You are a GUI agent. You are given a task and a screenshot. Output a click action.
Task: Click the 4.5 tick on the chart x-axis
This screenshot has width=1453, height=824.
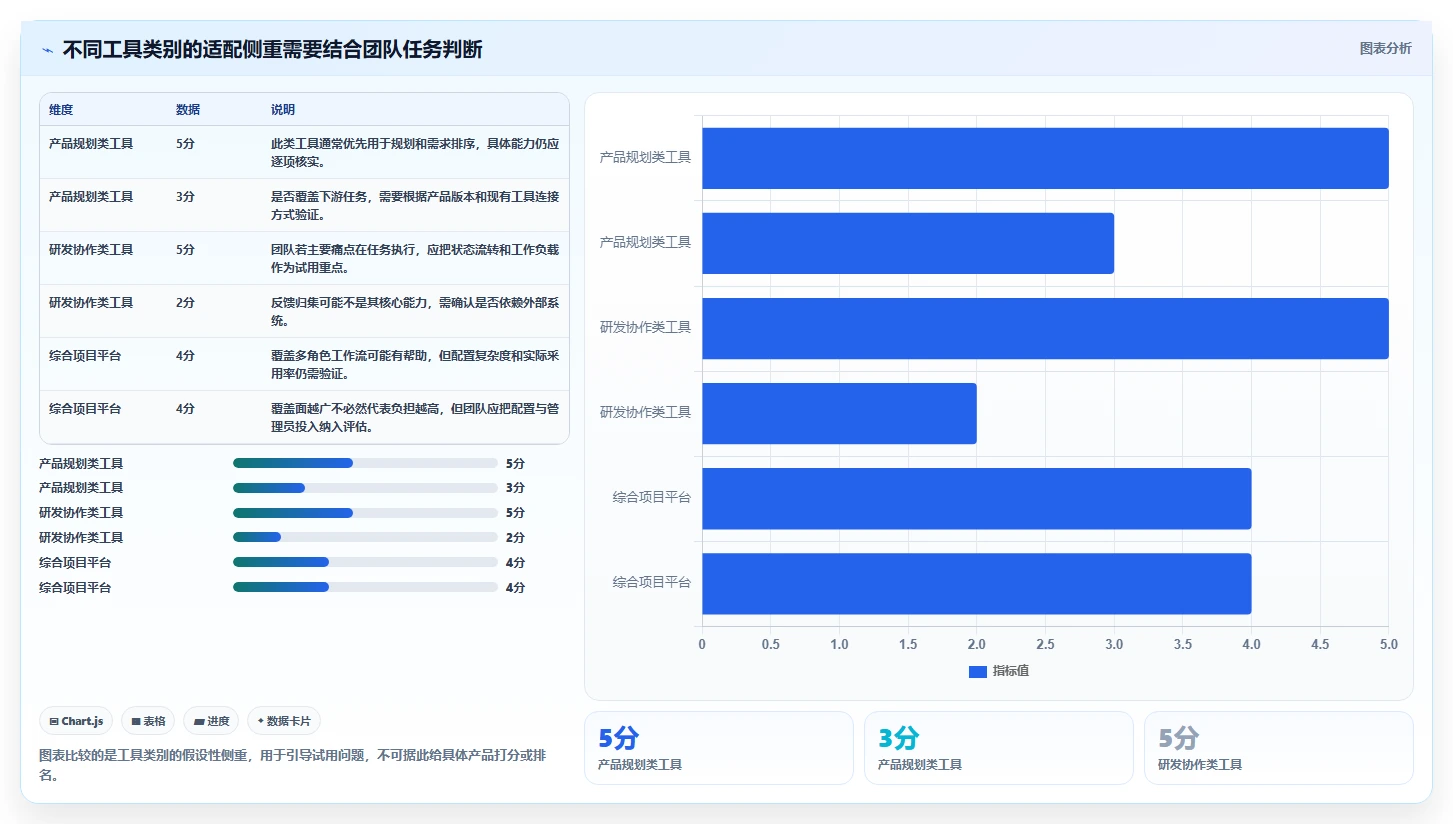tap(1320, 644)
